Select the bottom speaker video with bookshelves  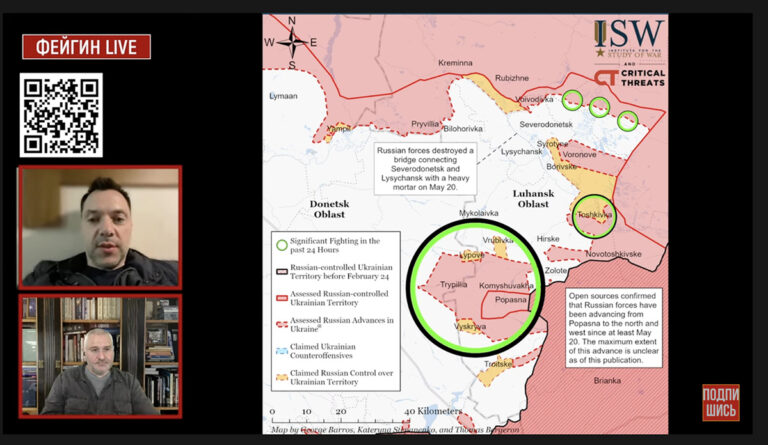pos(100,355)
